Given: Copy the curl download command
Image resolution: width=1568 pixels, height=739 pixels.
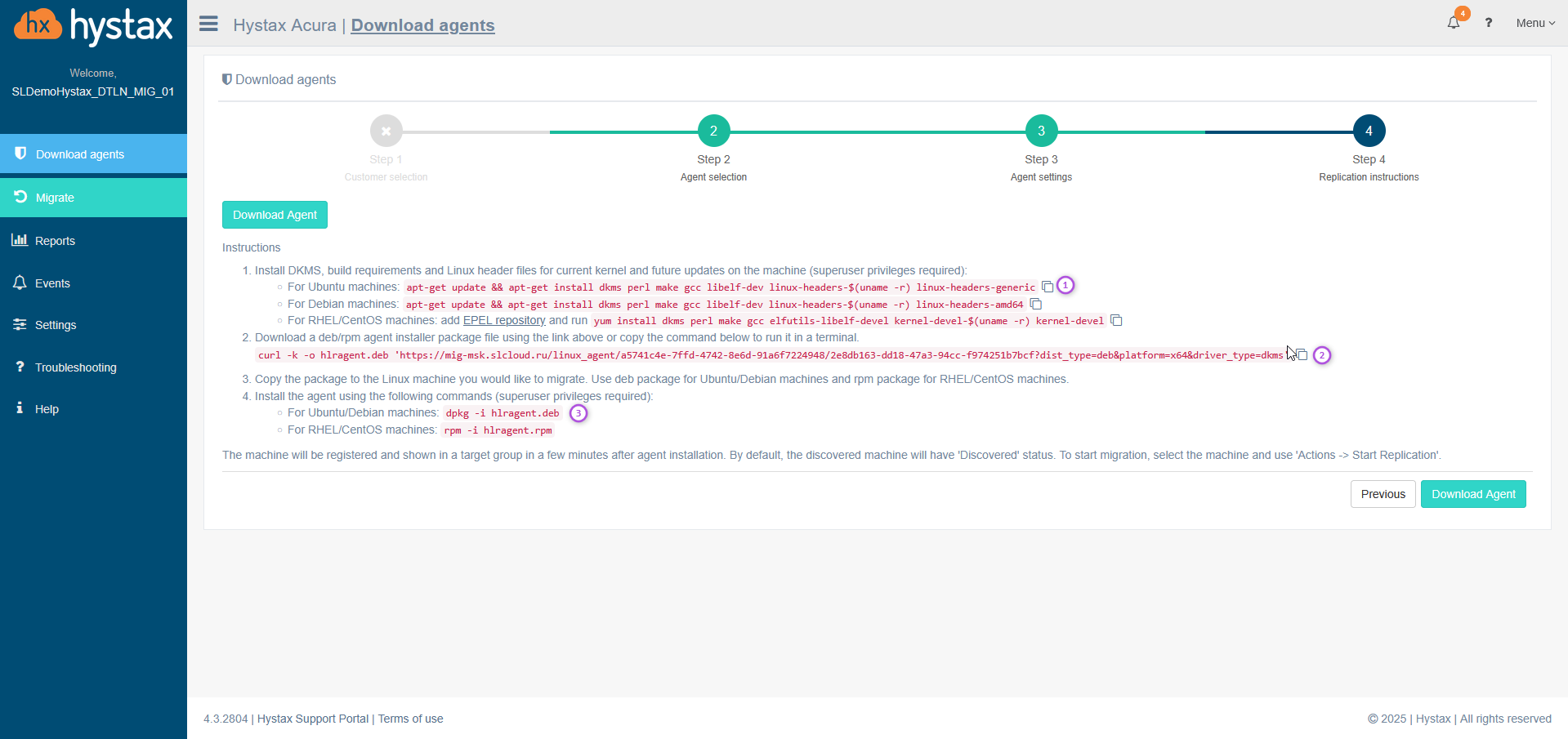Looking at the screenshot, I should coord(1302,355).
